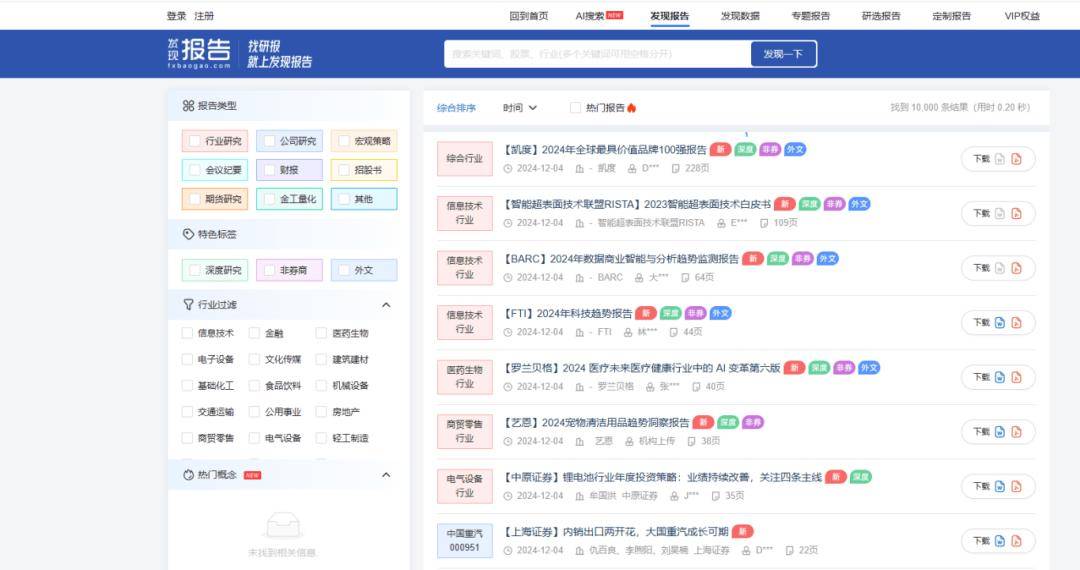
Task: Click the PDF icon for the 中原证券 锂电池 report
Action: [1016, 486]
